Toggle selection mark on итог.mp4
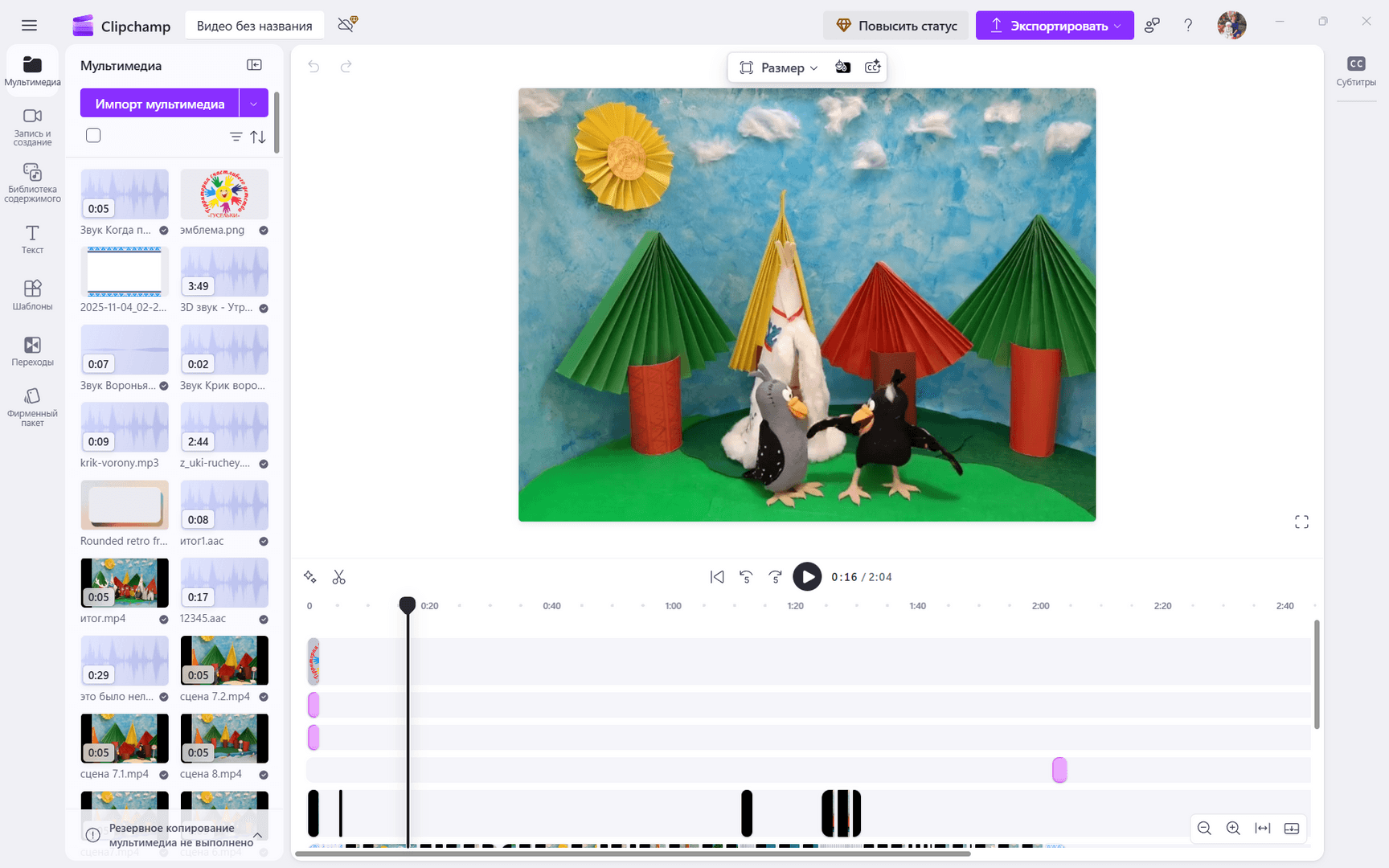The height and width of the screenshot is (868, 1389). (164, 620)
